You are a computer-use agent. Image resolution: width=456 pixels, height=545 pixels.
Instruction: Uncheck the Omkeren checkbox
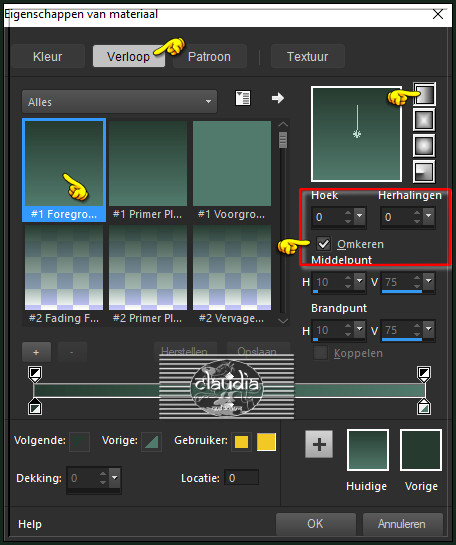pos(323,244)
